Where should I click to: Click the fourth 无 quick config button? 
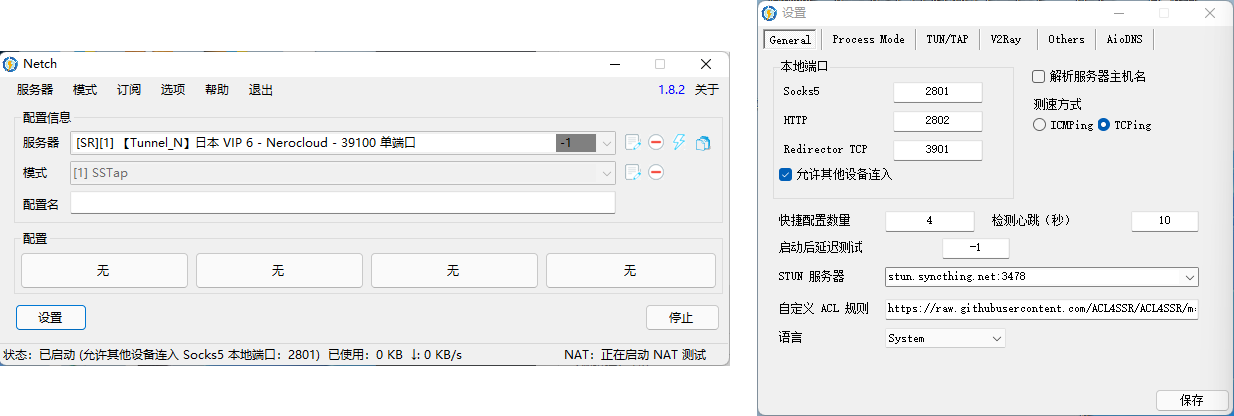pos(631,271)
